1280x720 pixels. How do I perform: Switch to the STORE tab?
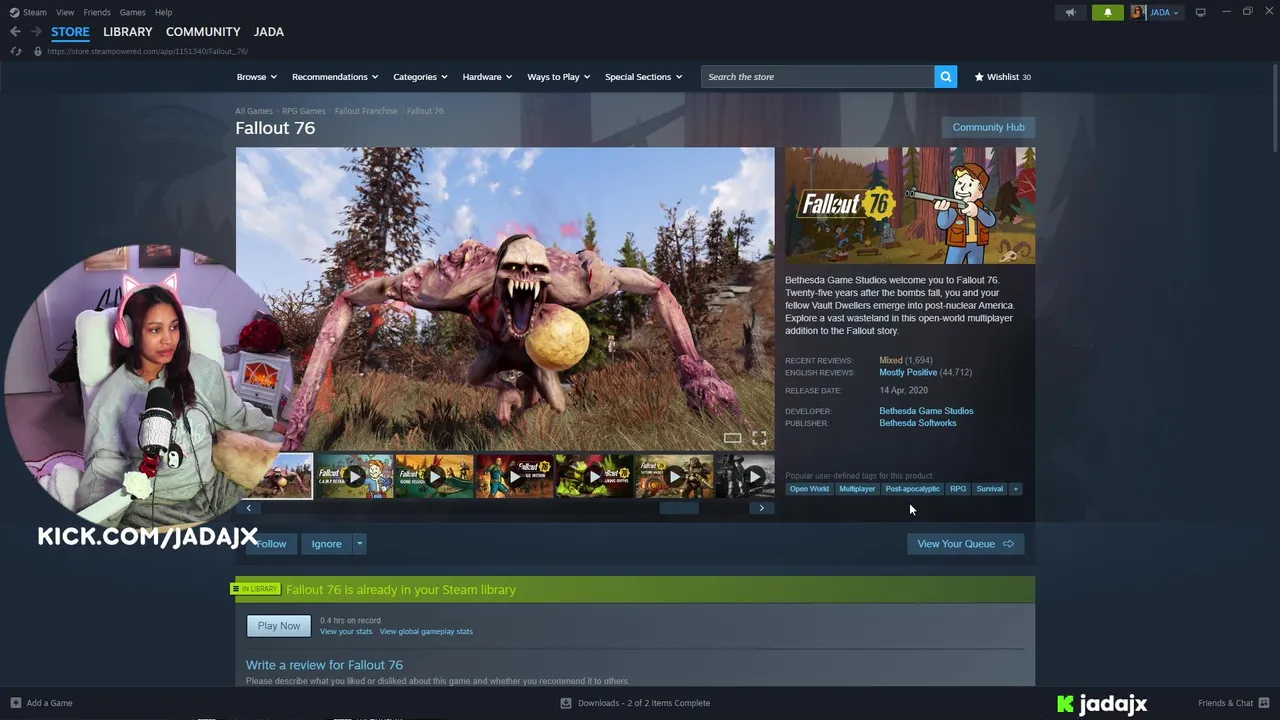[x=70, y=32]
